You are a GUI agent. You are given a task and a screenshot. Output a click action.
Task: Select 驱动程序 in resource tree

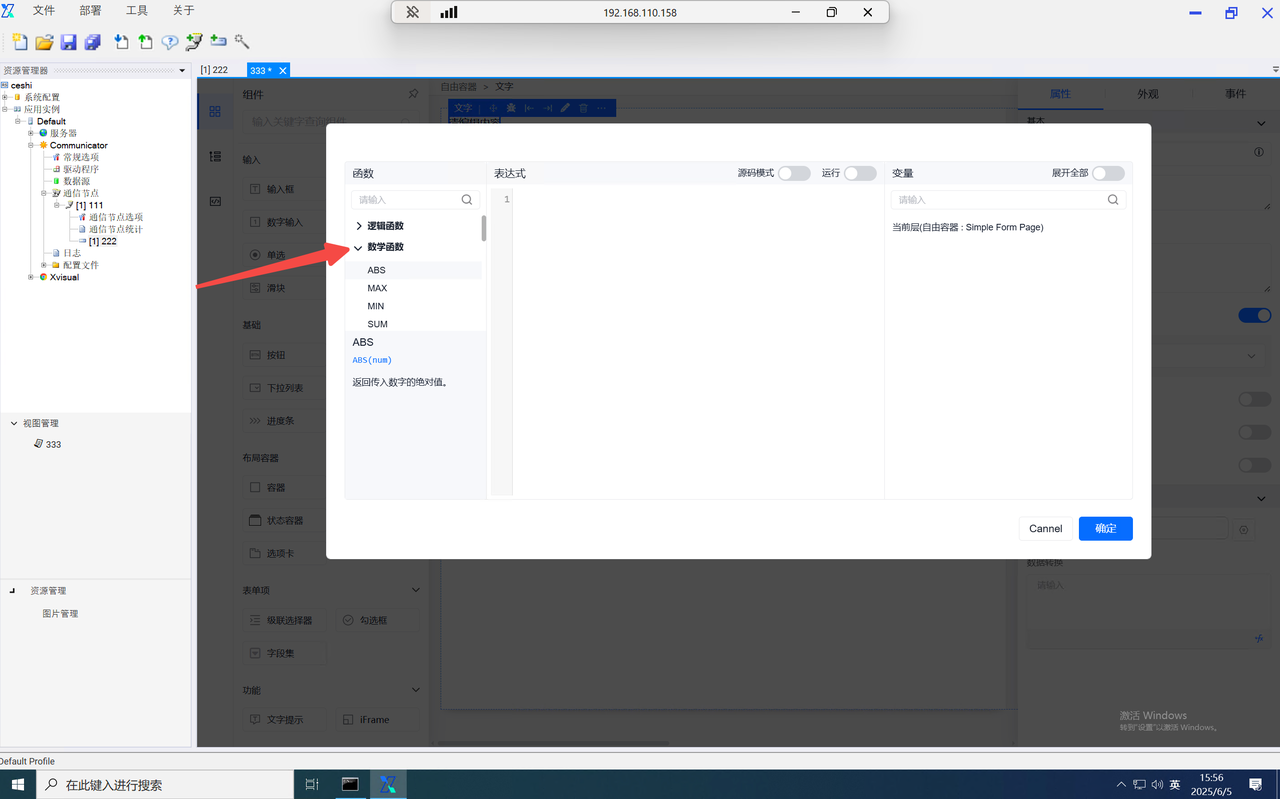81,169
